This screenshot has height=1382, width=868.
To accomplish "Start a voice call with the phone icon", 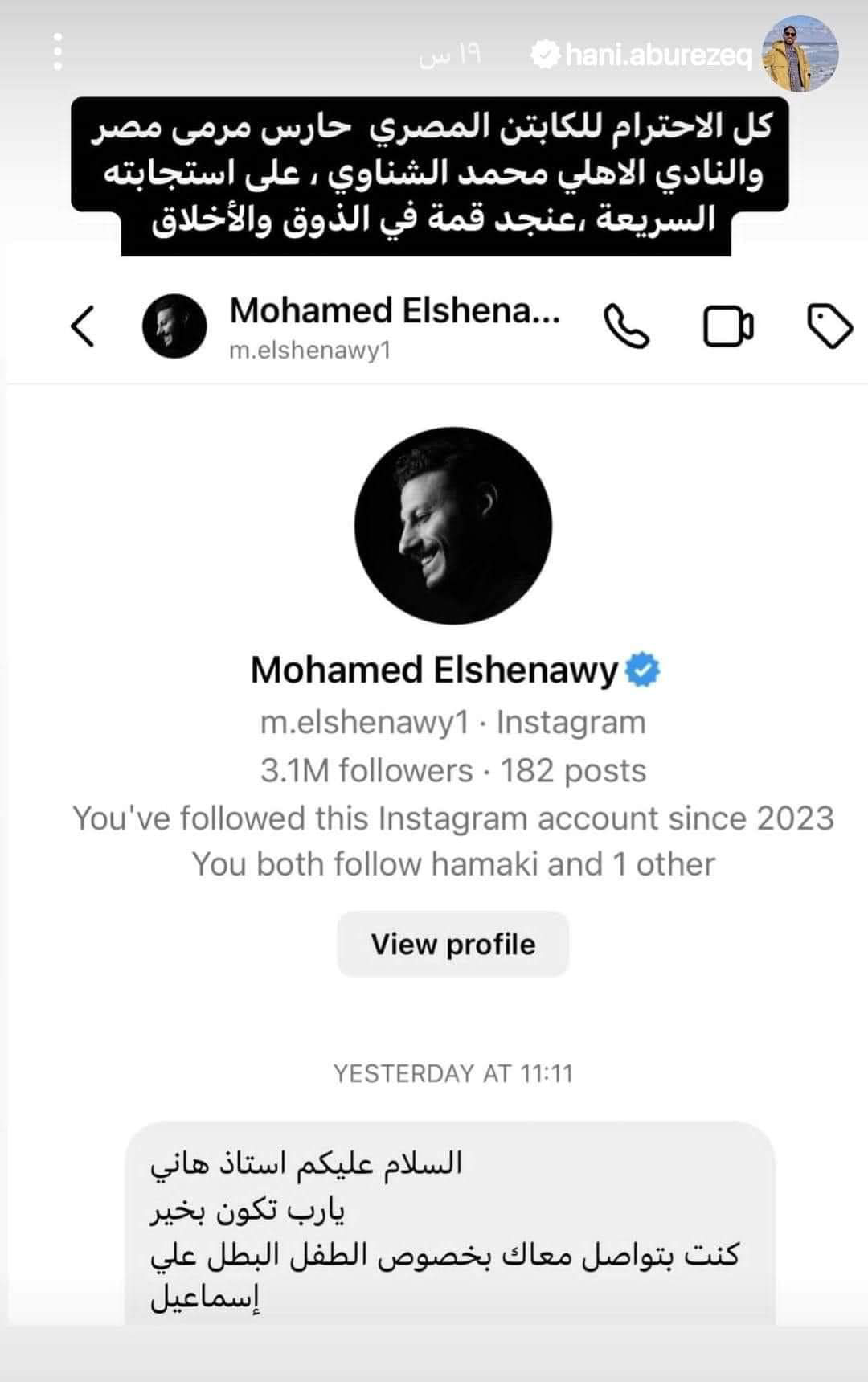I will (x=626, y=326).
